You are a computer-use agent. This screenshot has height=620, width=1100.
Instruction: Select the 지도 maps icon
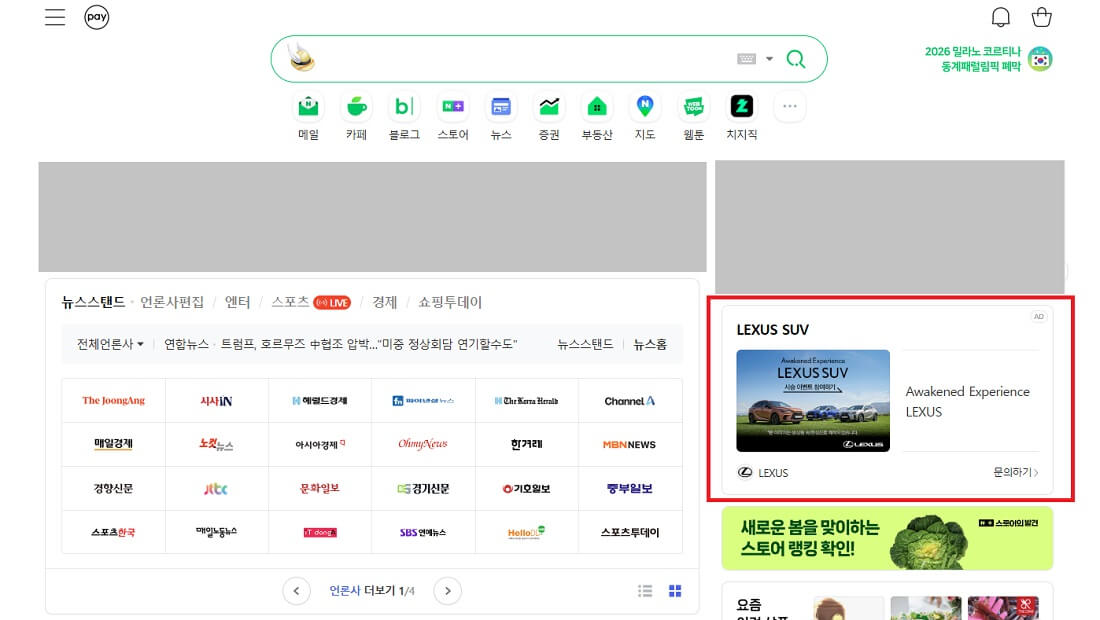(x=645, y=107)
